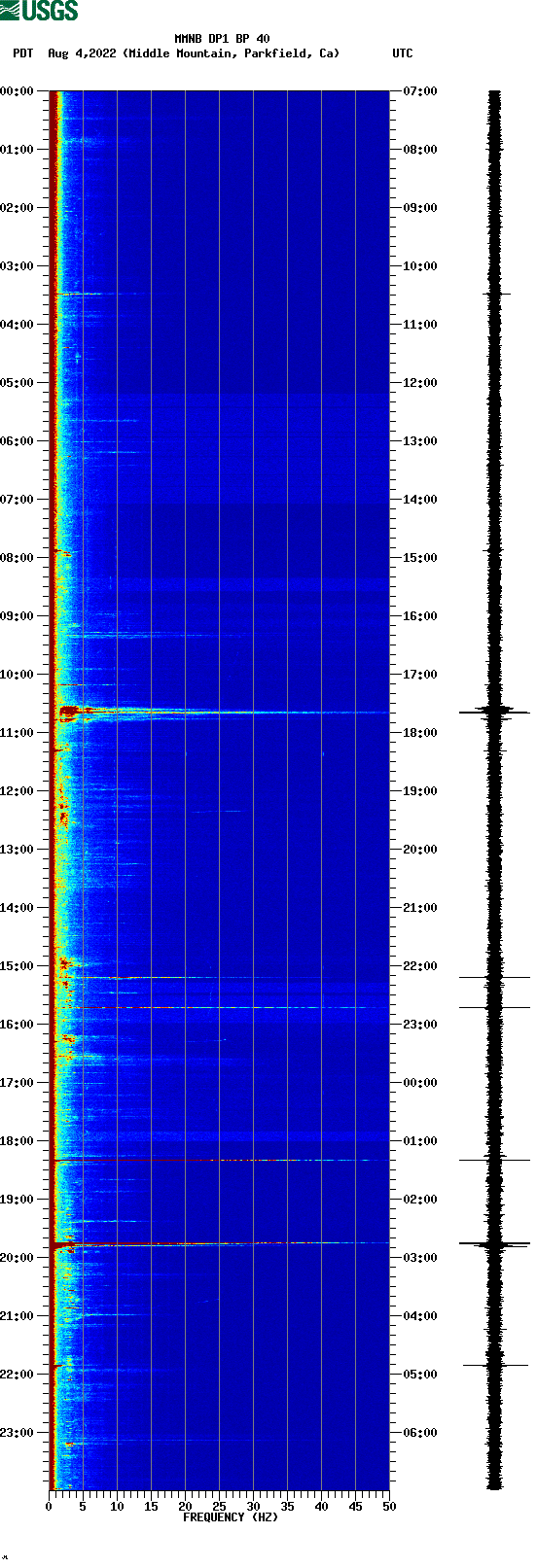Click the date text 'Aug 4,2022'
This screenshot has width=537, height=1568.
(83, 53)
